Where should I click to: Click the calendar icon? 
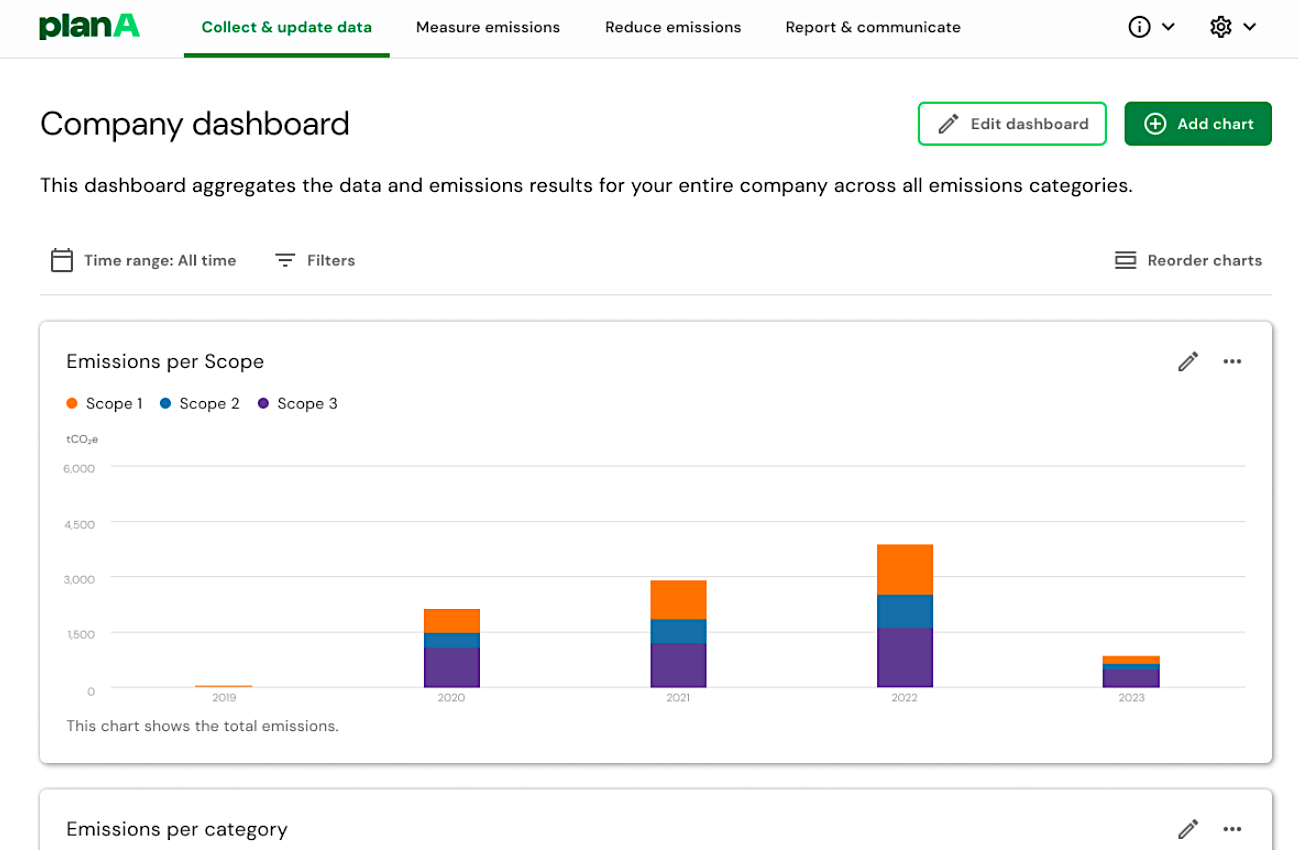[x=62, y=260]
